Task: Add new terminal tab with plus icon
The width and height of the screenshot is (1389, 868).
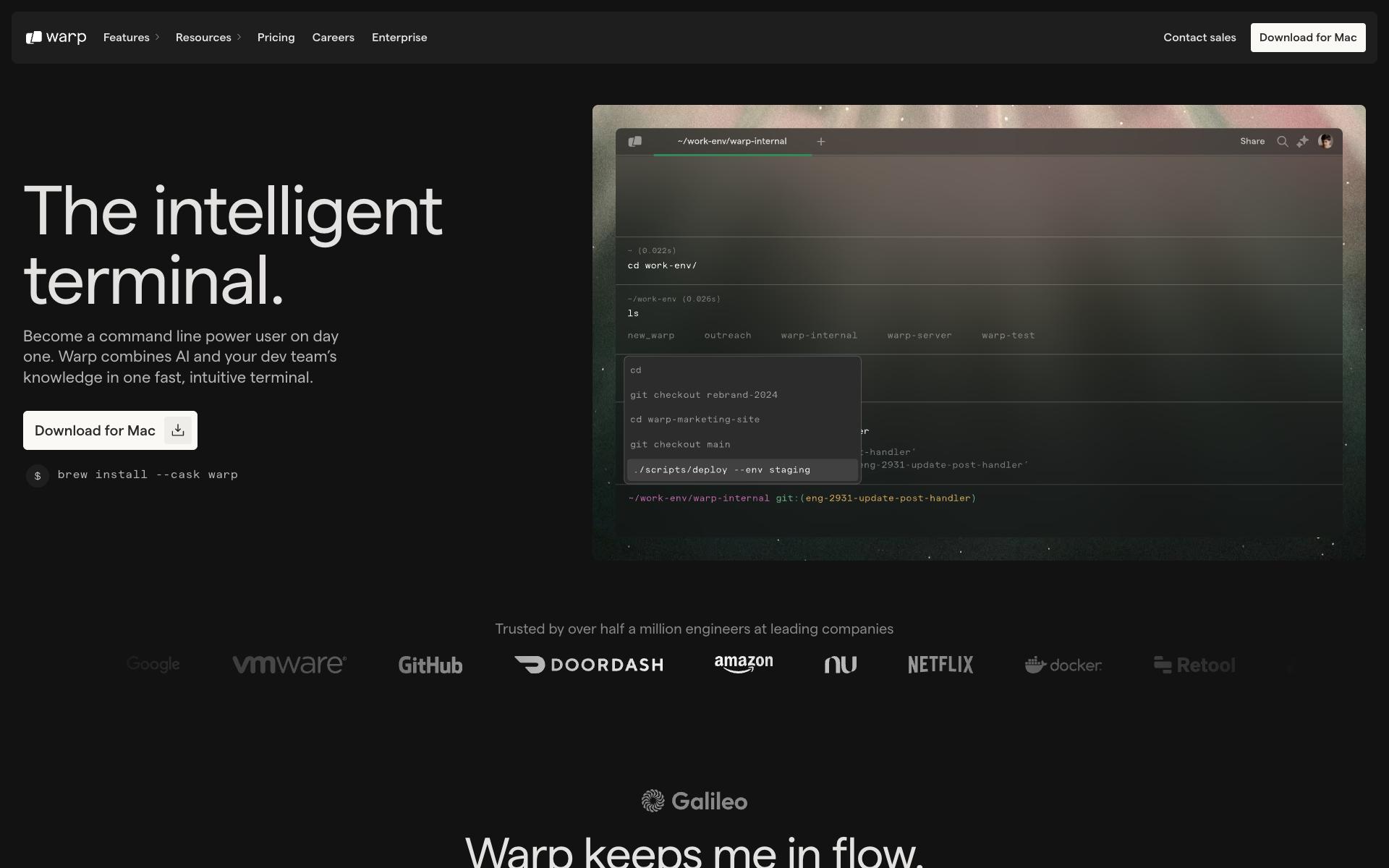Action: (820, 142)
